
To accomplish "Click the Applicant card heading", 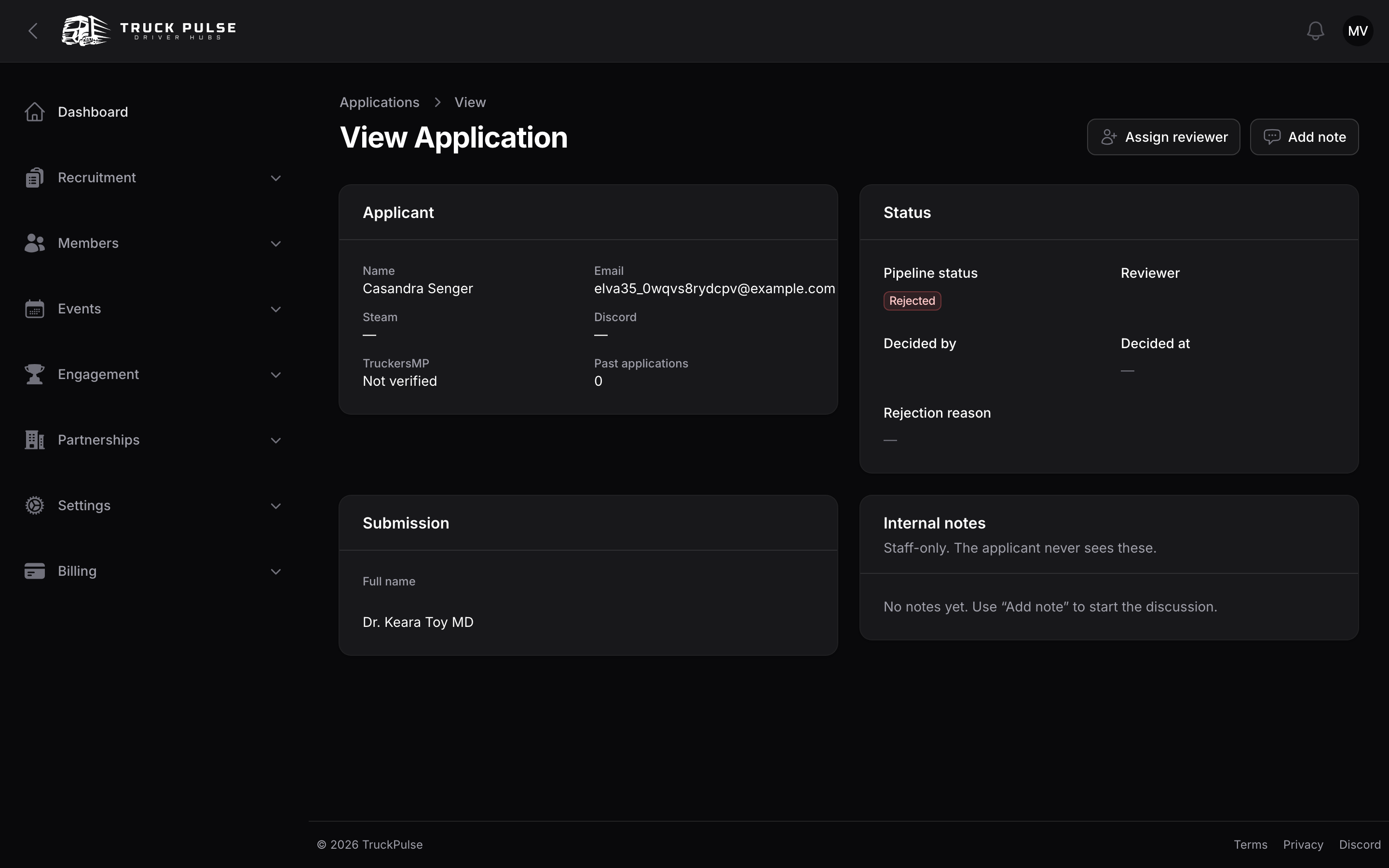I will 398,212.
